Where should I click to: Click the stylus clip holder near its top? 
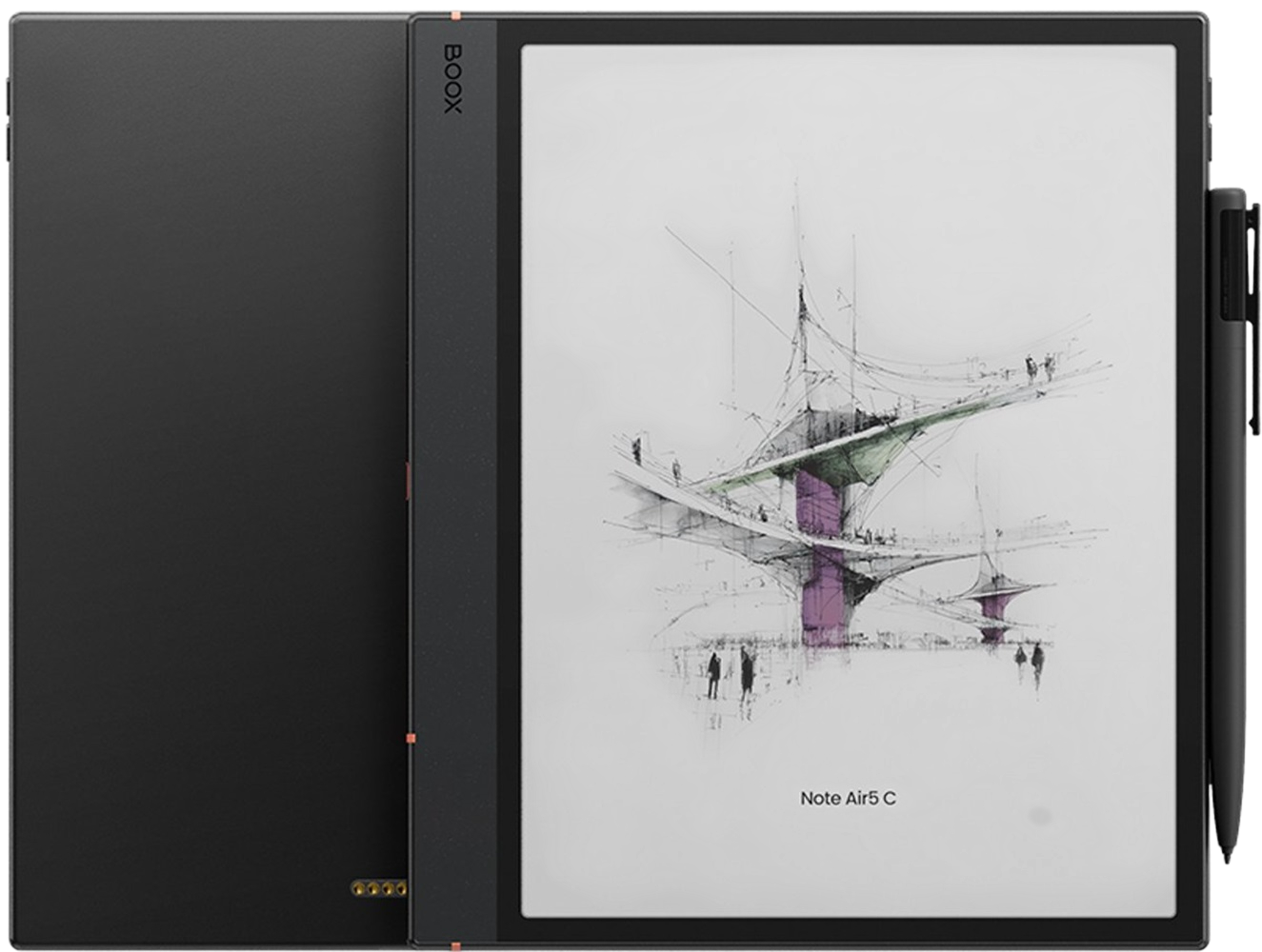click(1233, 257)
